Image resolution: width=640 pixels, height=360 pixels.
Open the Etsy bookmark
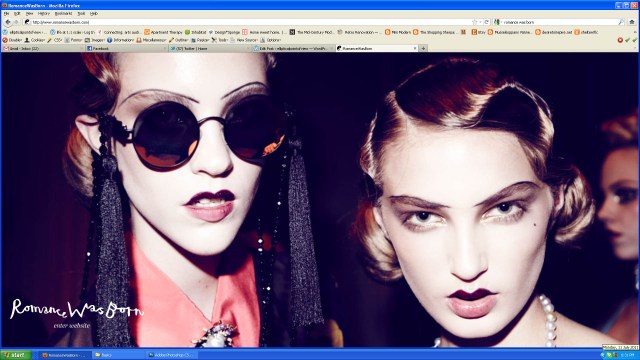point(478,32)
